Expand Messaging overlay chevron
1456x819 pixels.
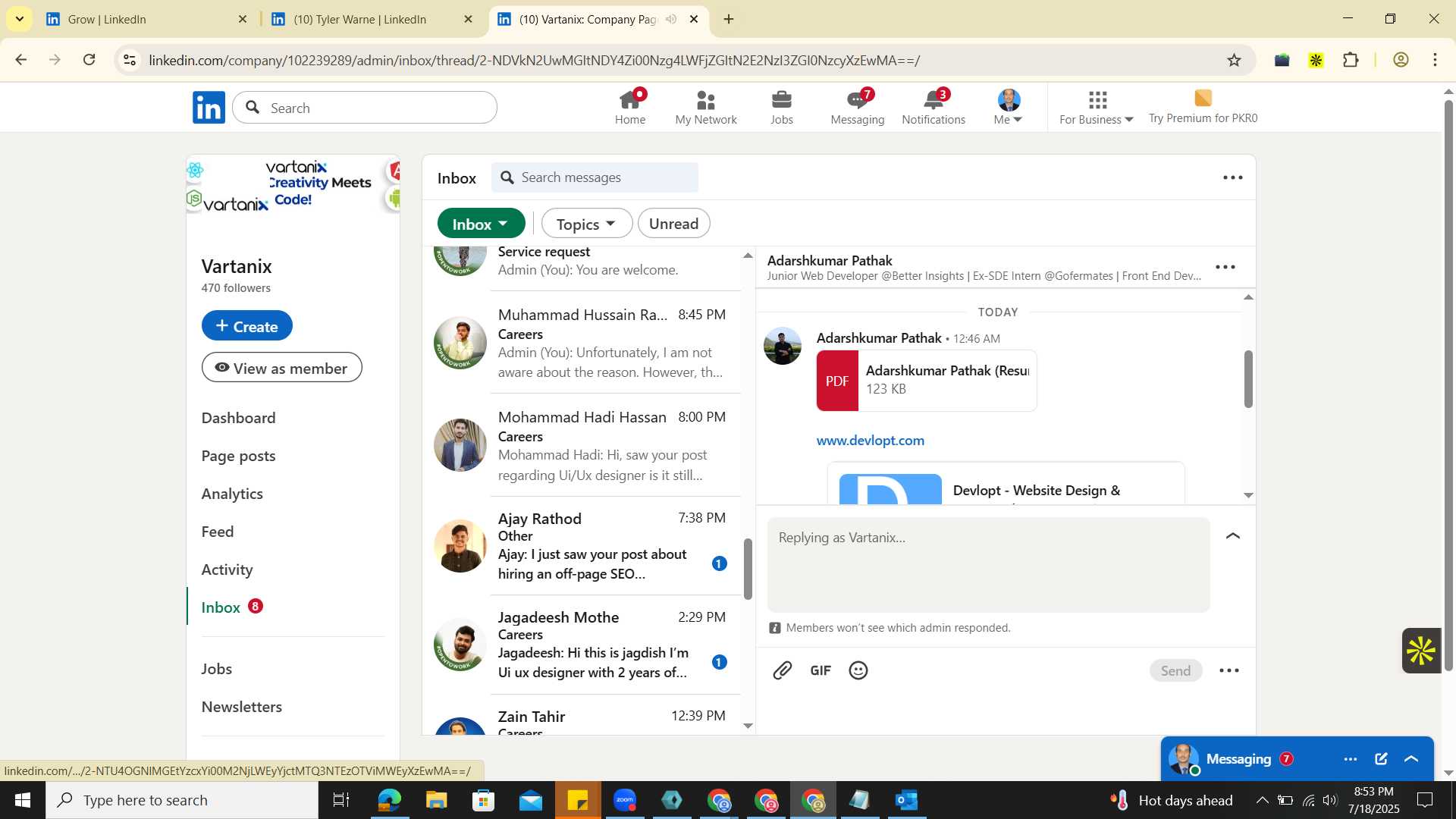1411,759
